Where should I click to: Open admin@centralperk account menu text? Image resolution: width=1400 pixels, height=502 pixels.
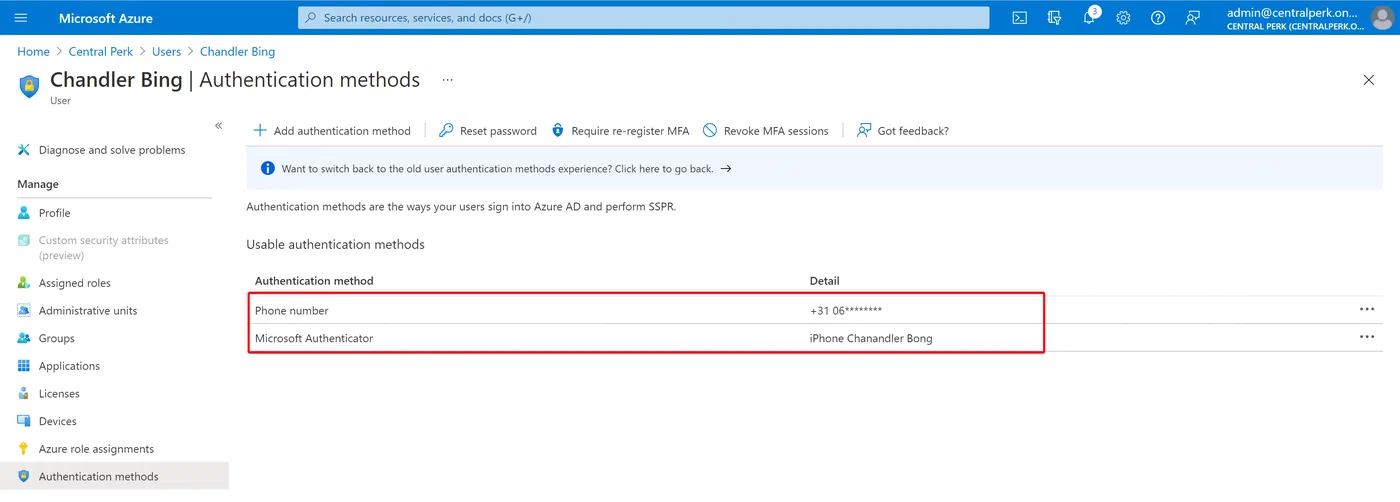pos(1293,18)
